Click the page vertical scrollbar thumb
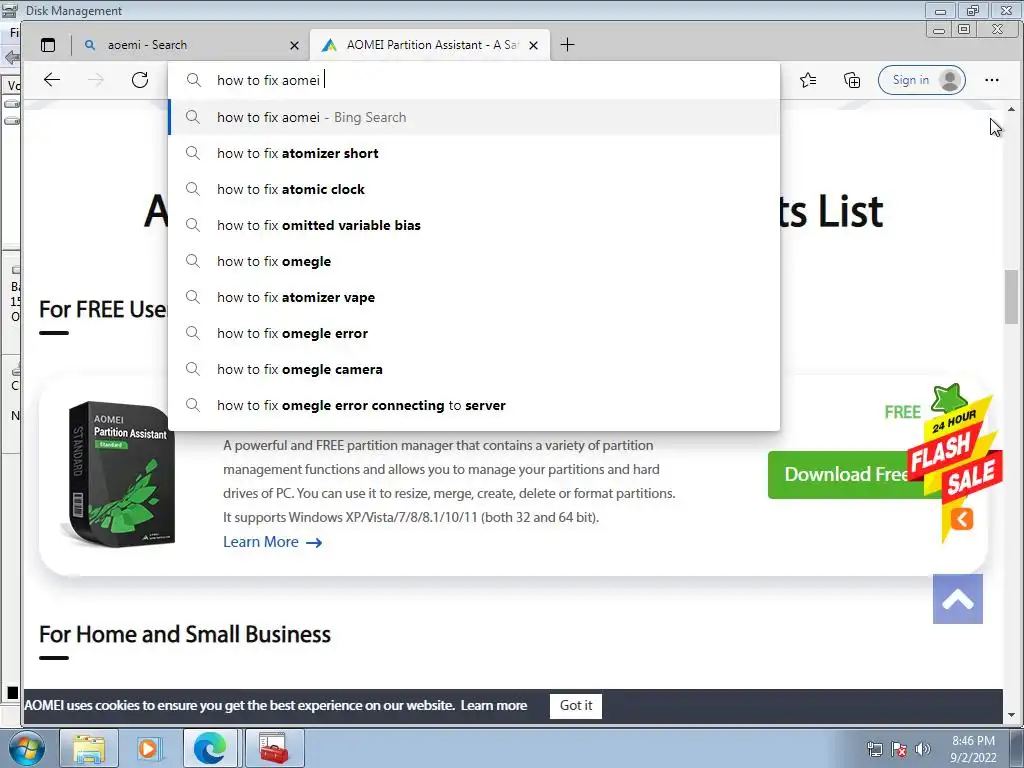Viewport: 1024px width, 768px height. [x=1011, y=297]
